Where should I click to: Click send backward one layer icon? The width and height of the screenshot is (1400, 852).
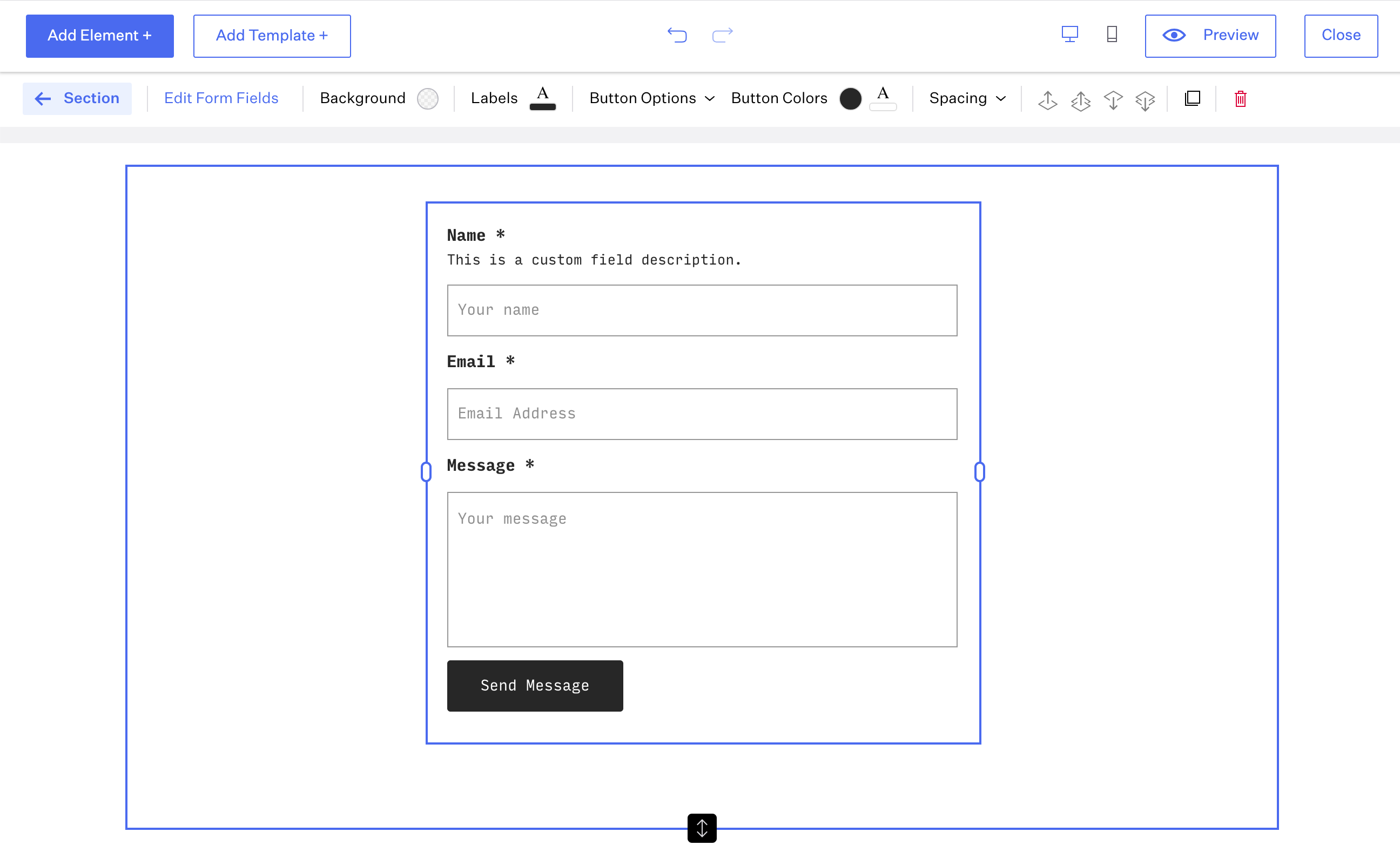click(x=1113, y=99)
